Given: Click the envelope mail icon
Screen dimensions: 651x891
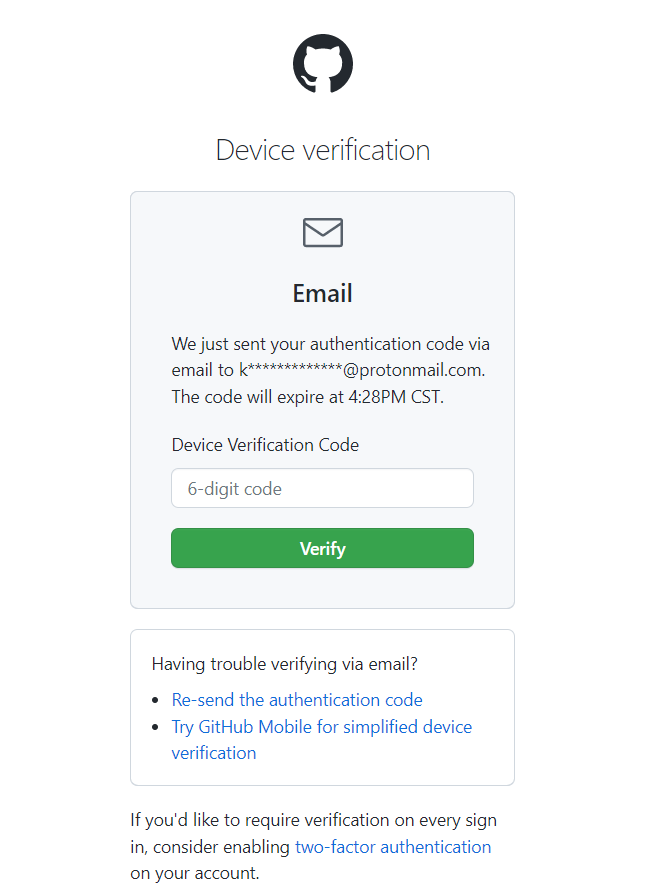Looking at the screenshot, I should pyautogui.click(x=323, y=232).
